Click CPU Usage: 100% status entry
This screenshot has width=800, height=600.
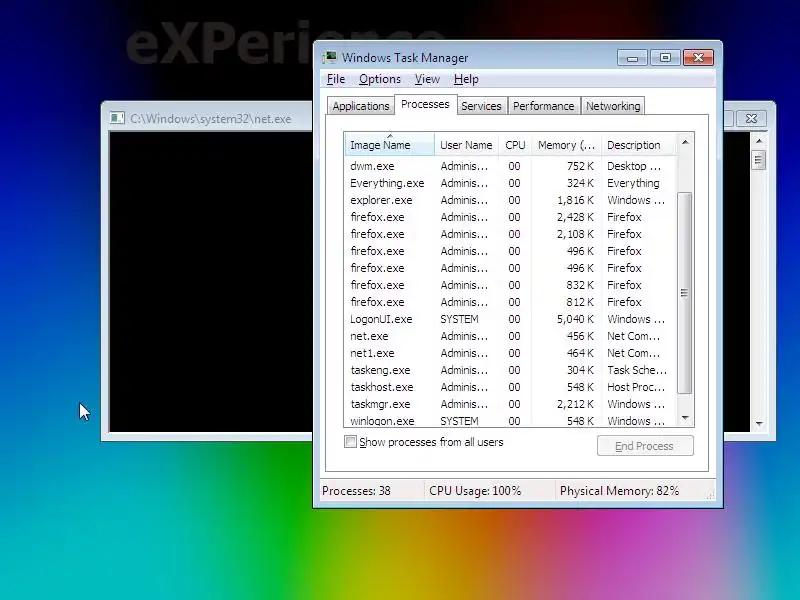(x=475, y=491)
